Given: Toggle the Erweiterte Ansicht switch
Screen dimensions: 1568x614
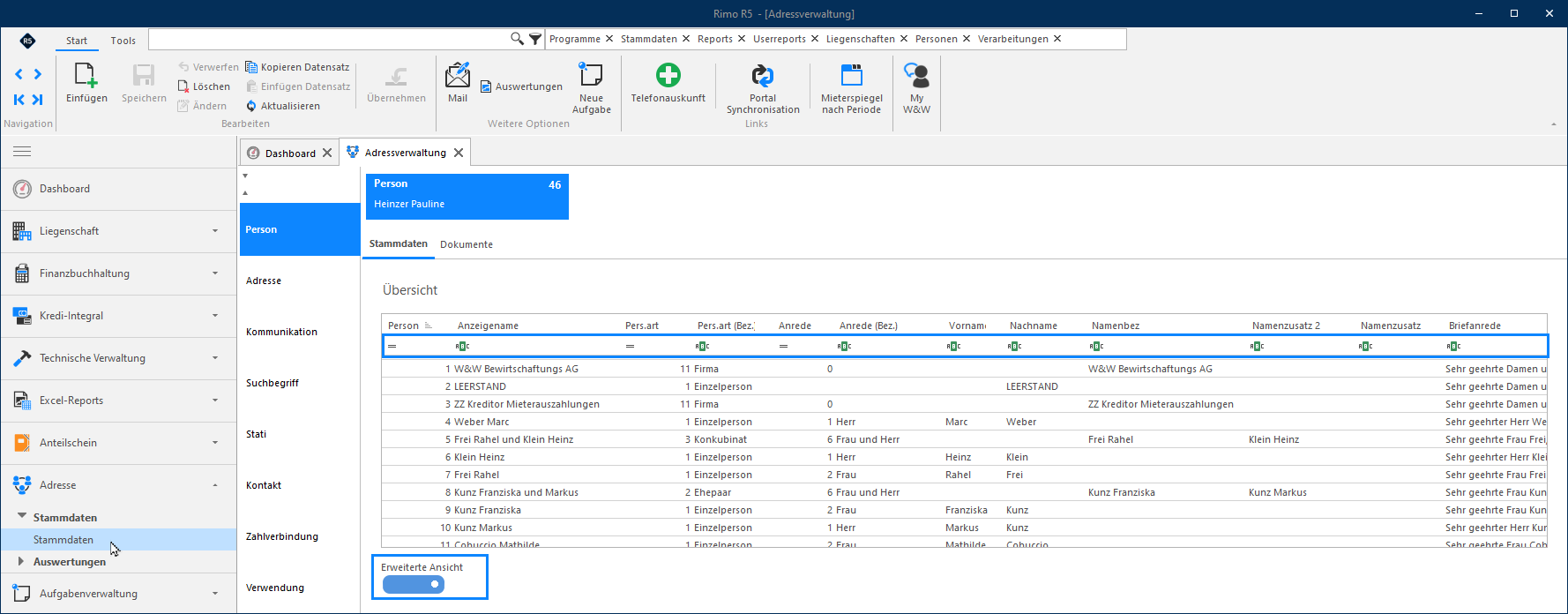Looking at the screenshot, I should (414, 584).
